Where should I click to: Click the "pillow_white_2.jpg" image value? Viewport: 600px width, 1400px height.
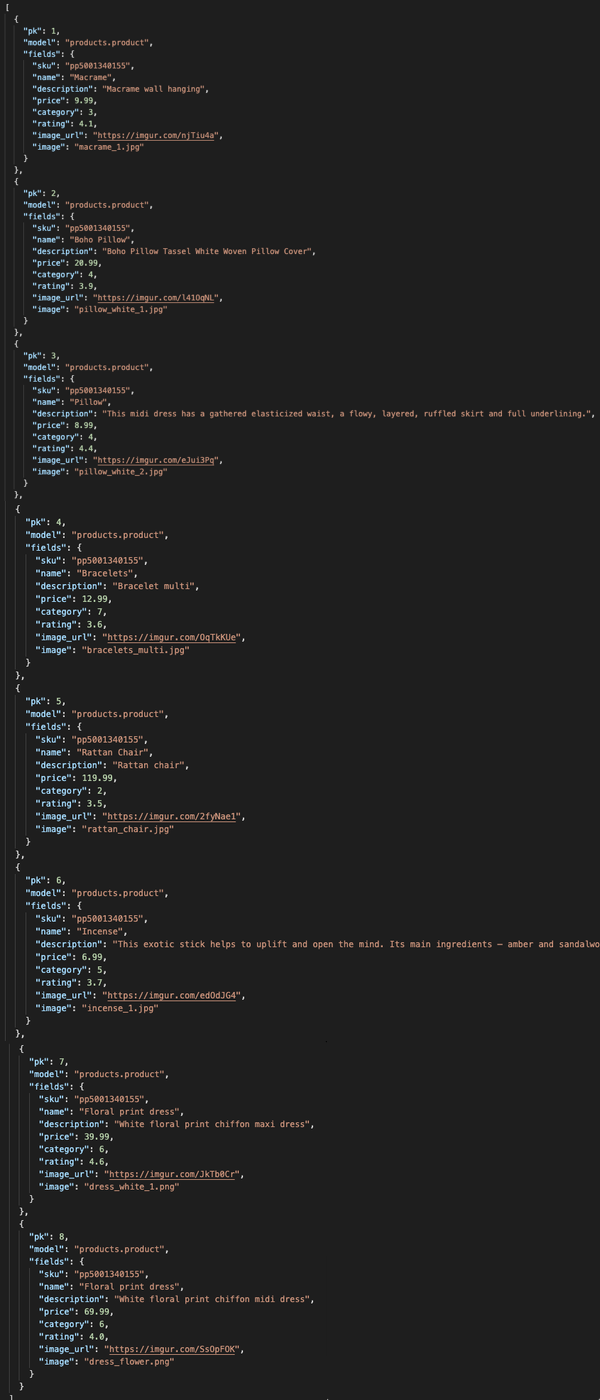(x=121, y=472)
